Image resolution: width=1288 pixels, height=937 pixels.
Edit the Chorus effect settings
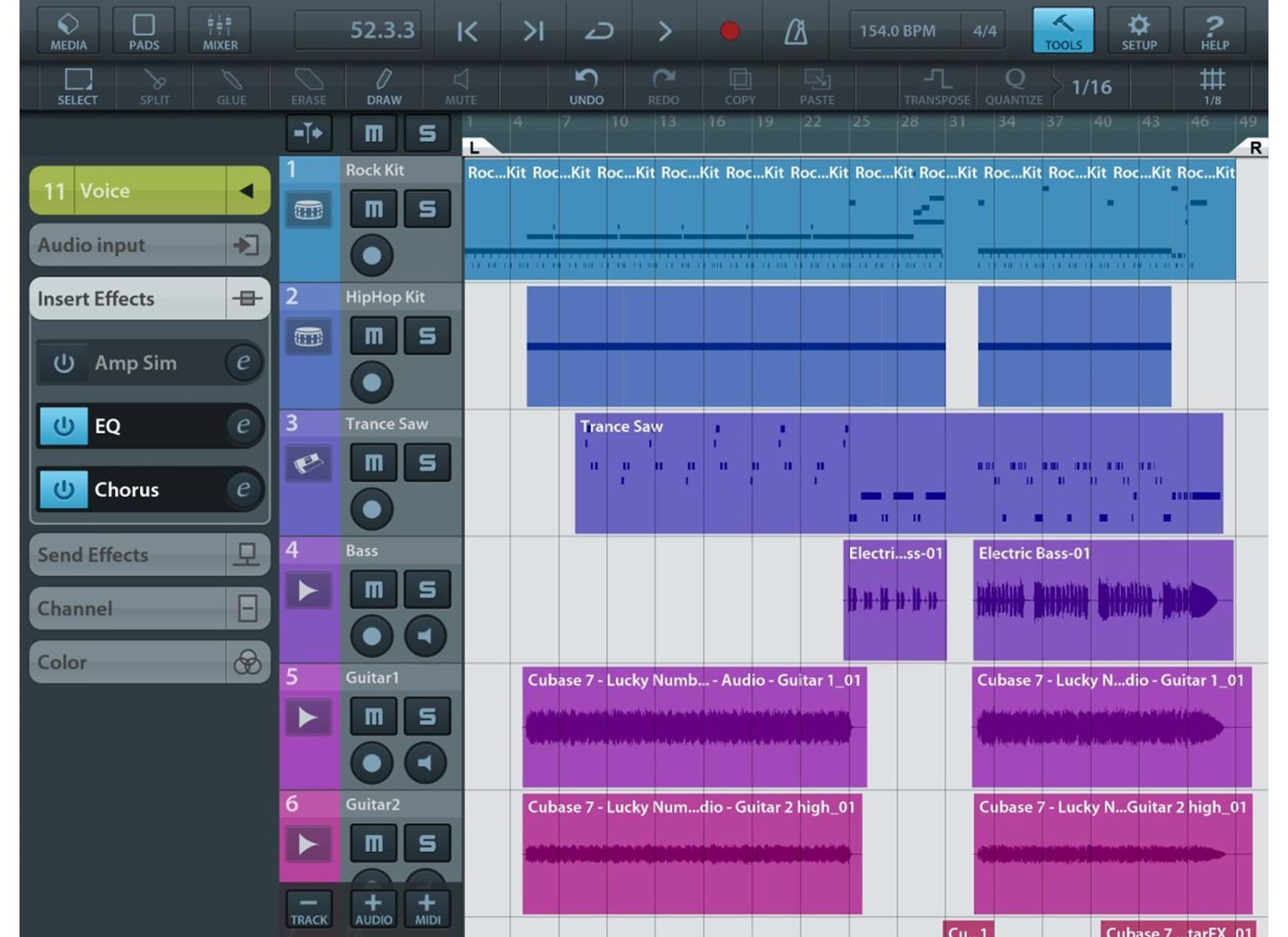tap(243, 489)
